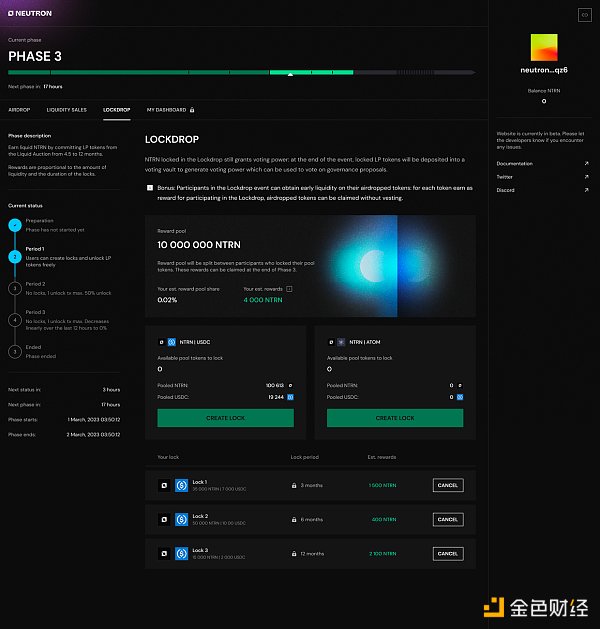Viewport: 600px width, 629px height.
Task: Switch to the Liquidity Sales tab
Action: (66, 109)
